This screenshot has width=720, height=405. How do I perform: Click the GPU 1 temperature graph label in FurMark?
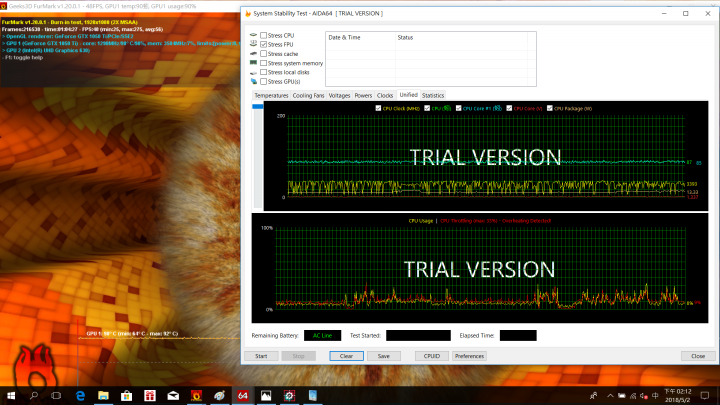pyautogui.click(x=132, y=334)
